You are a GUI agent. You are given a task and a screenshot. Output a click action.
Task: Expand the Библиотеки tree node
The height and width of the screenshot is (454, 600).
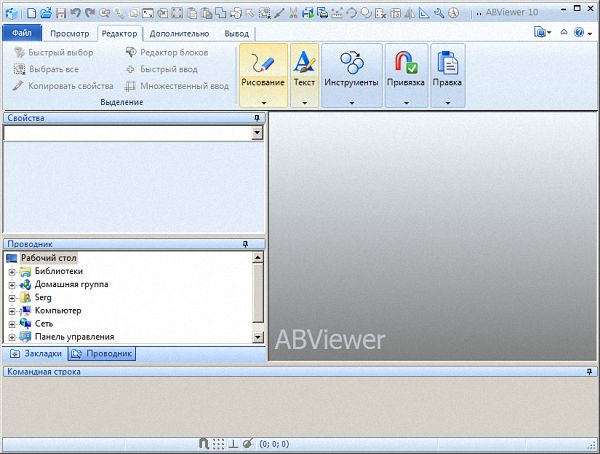(12, 271)
